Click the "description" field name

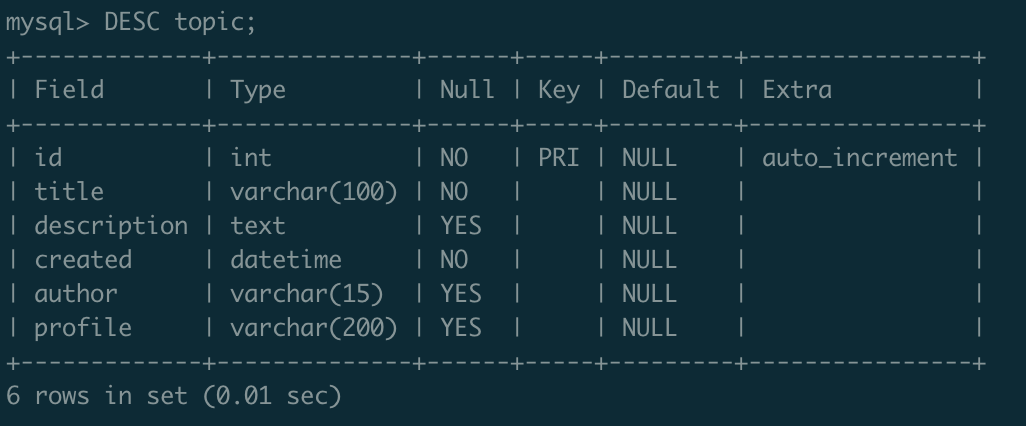tap(111, 226)
